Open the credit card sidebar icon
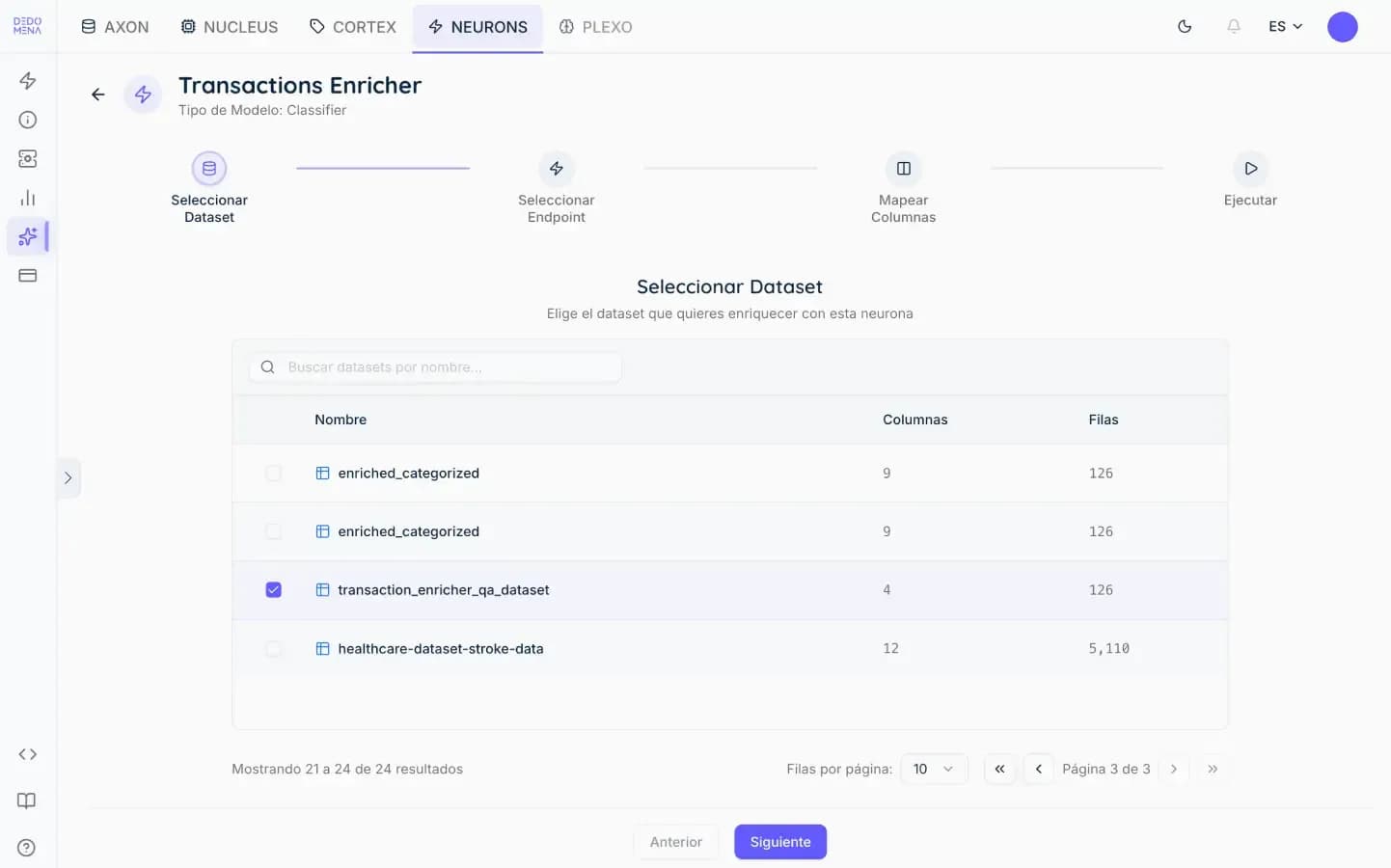 click(28, 276)
